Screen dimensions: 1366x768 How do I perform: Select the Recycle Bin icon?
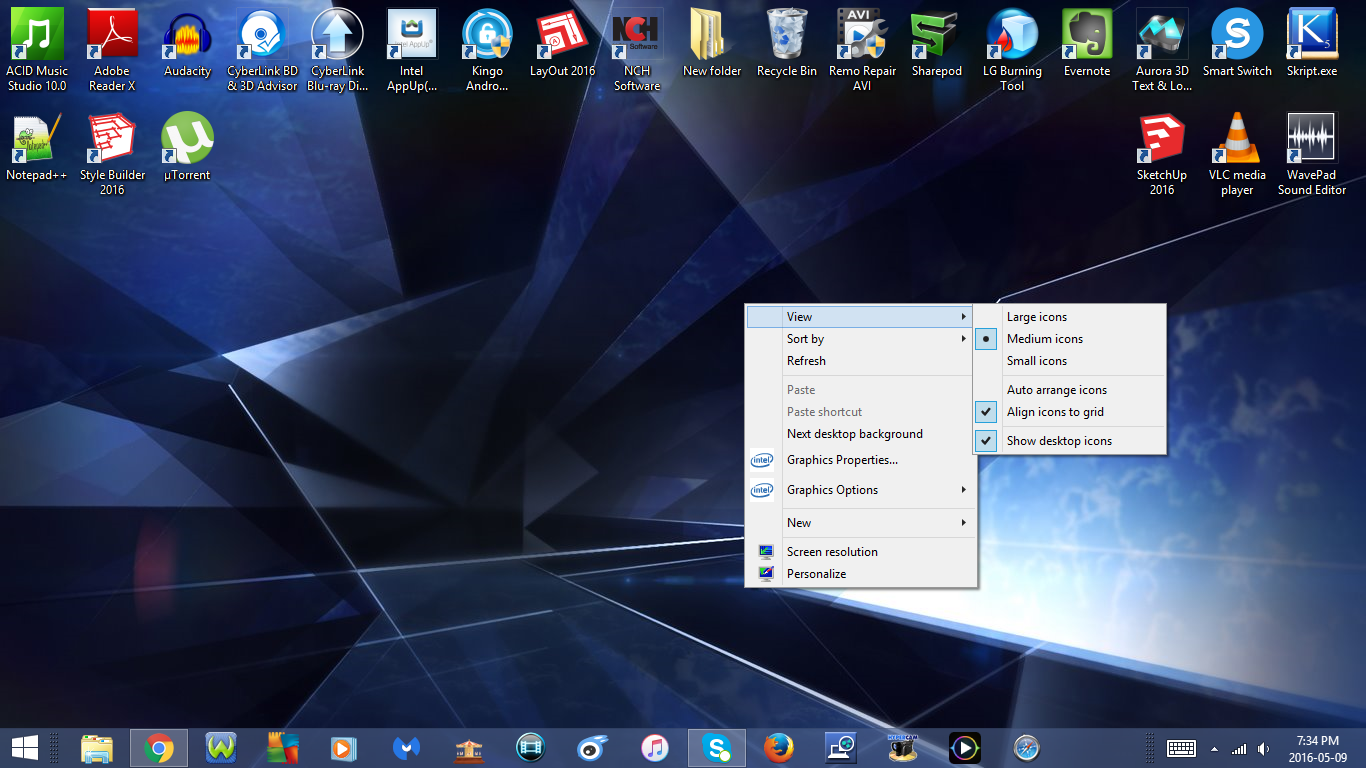(787, 45)
